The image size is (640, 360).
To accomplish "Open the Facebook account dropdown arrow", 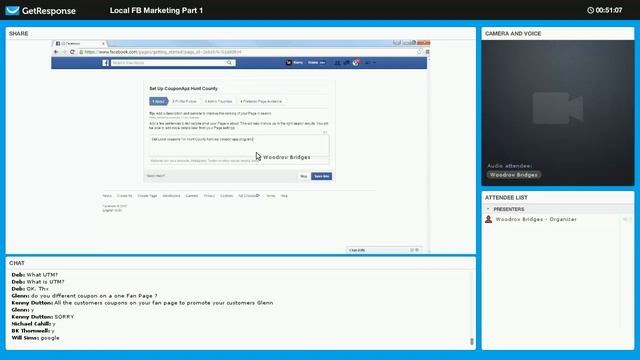I will point(374,63).
